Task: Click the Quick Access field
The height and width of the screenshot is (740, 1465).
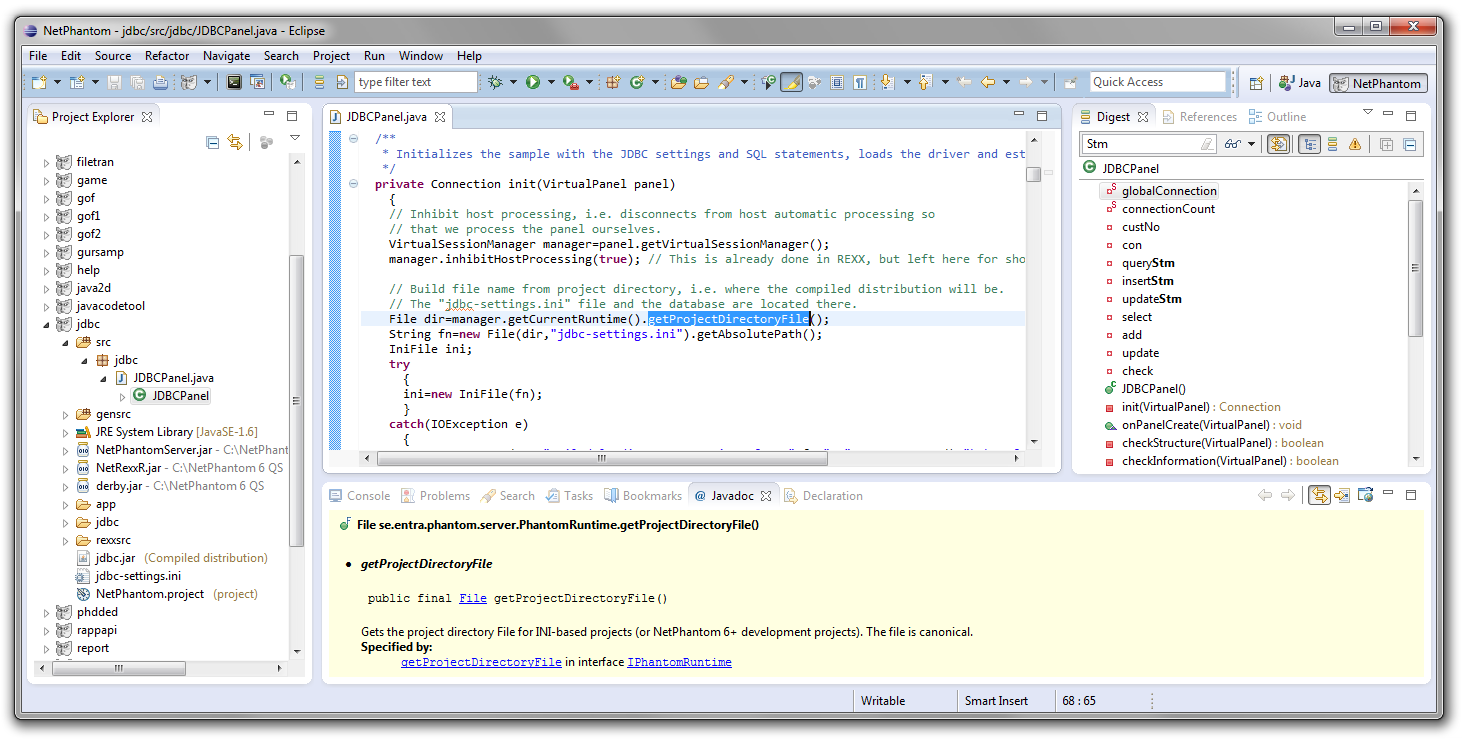Action: (1157, 82)
